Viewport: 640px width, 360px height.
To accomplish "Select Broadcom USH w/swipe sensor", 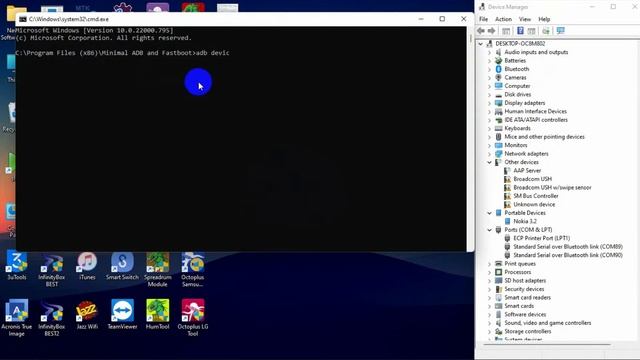I will pos(552,187).
